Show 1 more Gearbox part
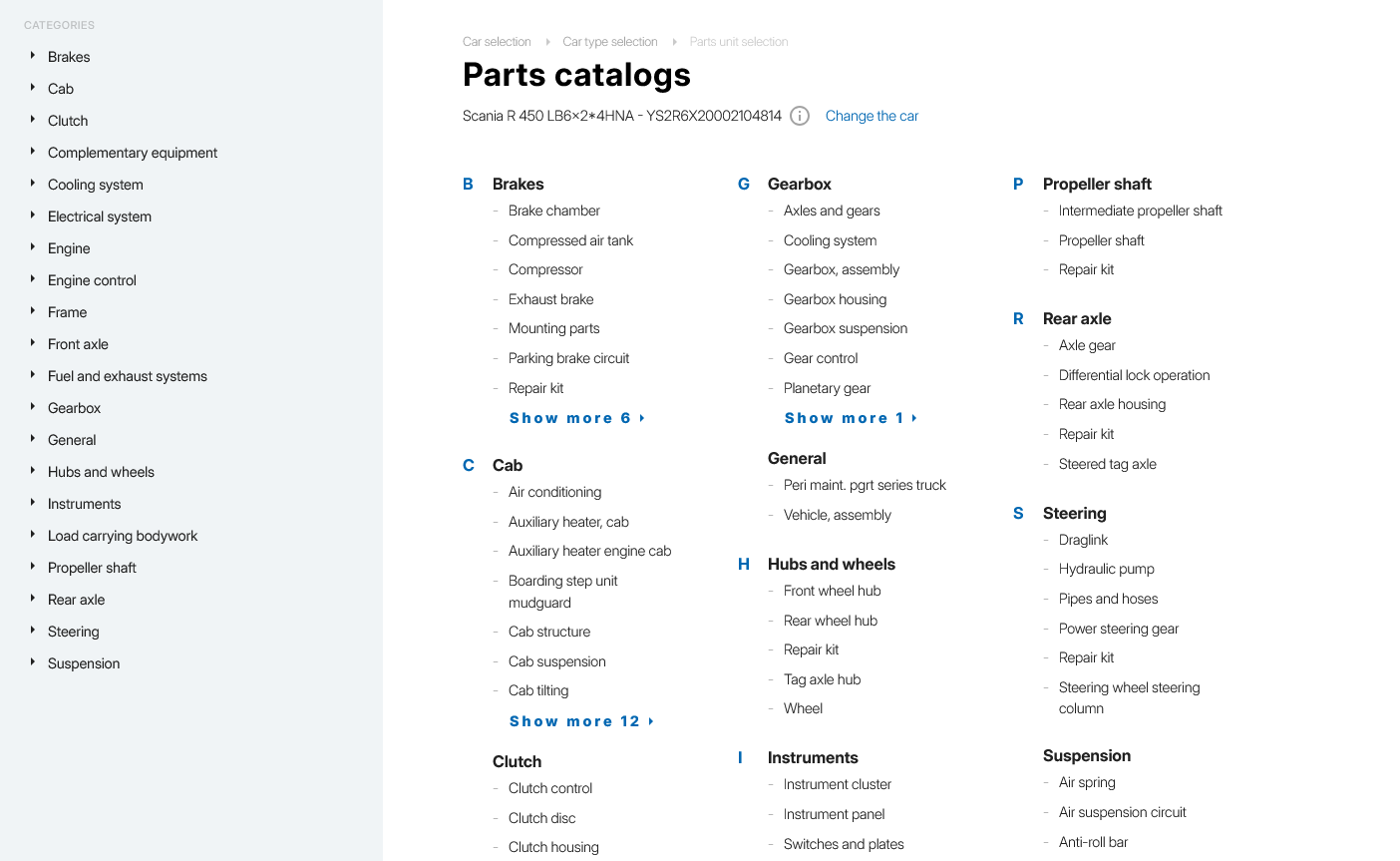The image size is (1400, 861). [850, 418]
